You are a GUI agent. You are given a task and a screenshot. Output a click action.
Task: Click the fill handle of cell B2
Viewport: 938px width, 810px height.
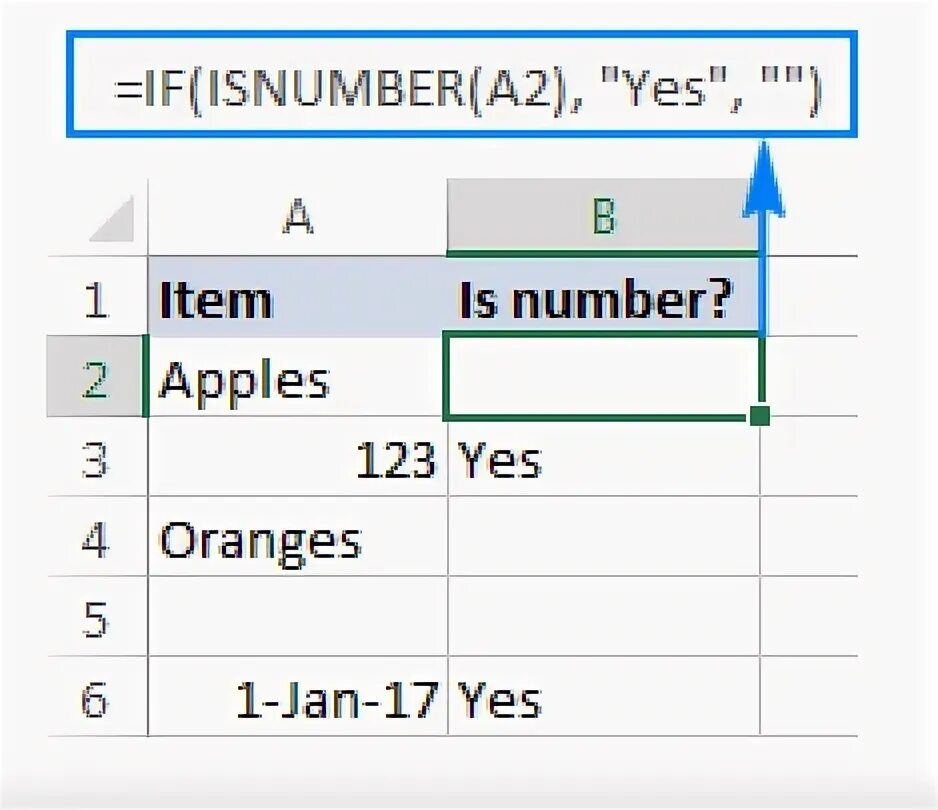tap(759, 415)
